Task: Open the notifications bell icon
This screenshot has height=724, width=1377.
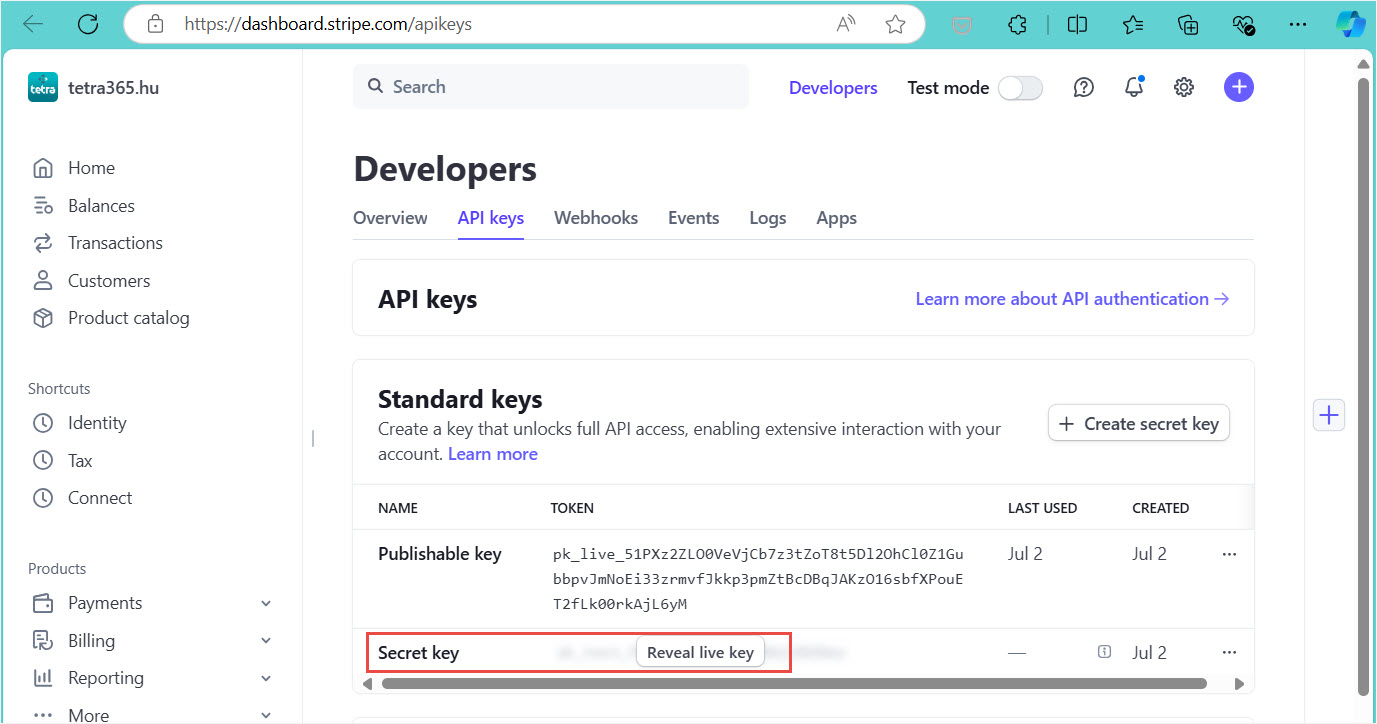Action: (x=1134, y=88)
